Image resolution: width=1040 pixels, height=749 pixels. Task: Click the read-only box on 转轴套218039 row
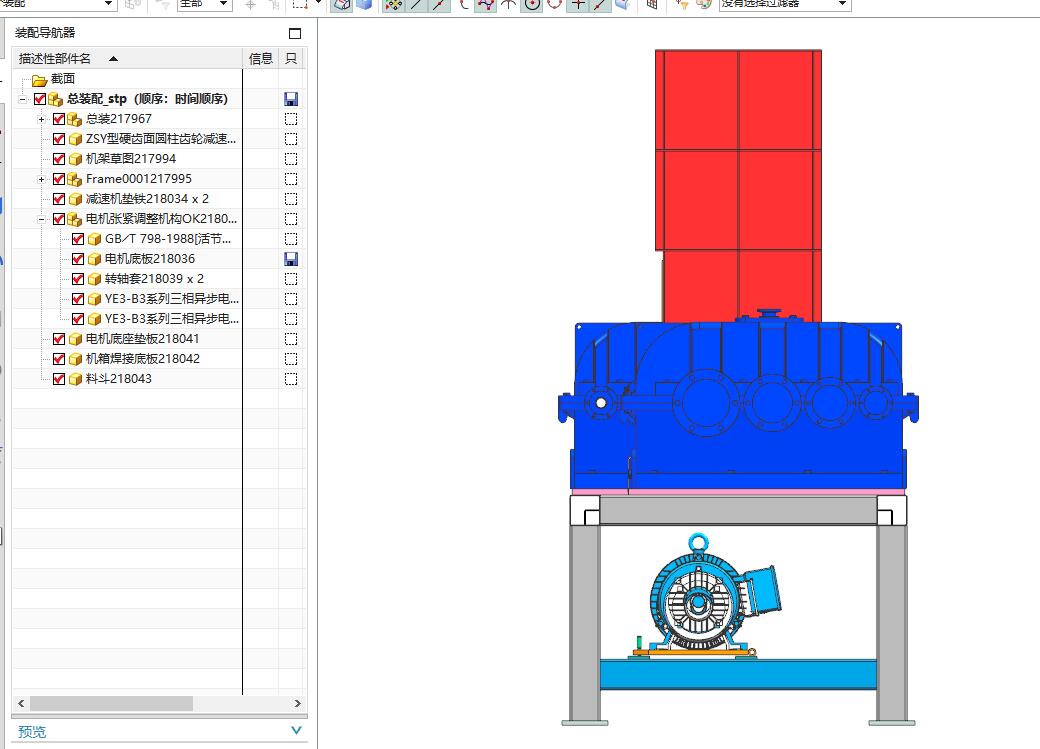[291, 279]
